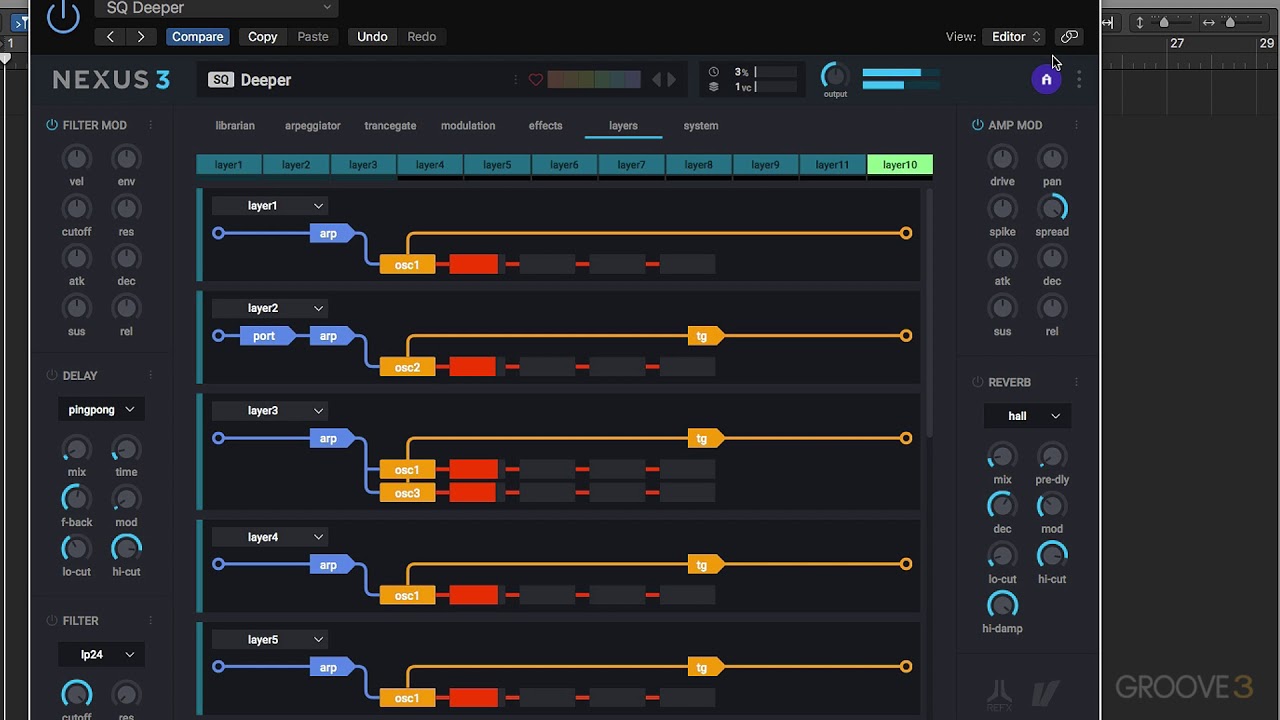Image resolution: width=1280 pixels, height=720 pixels.
Task: Click the input circle node of layer3
Action: (219, 438)
